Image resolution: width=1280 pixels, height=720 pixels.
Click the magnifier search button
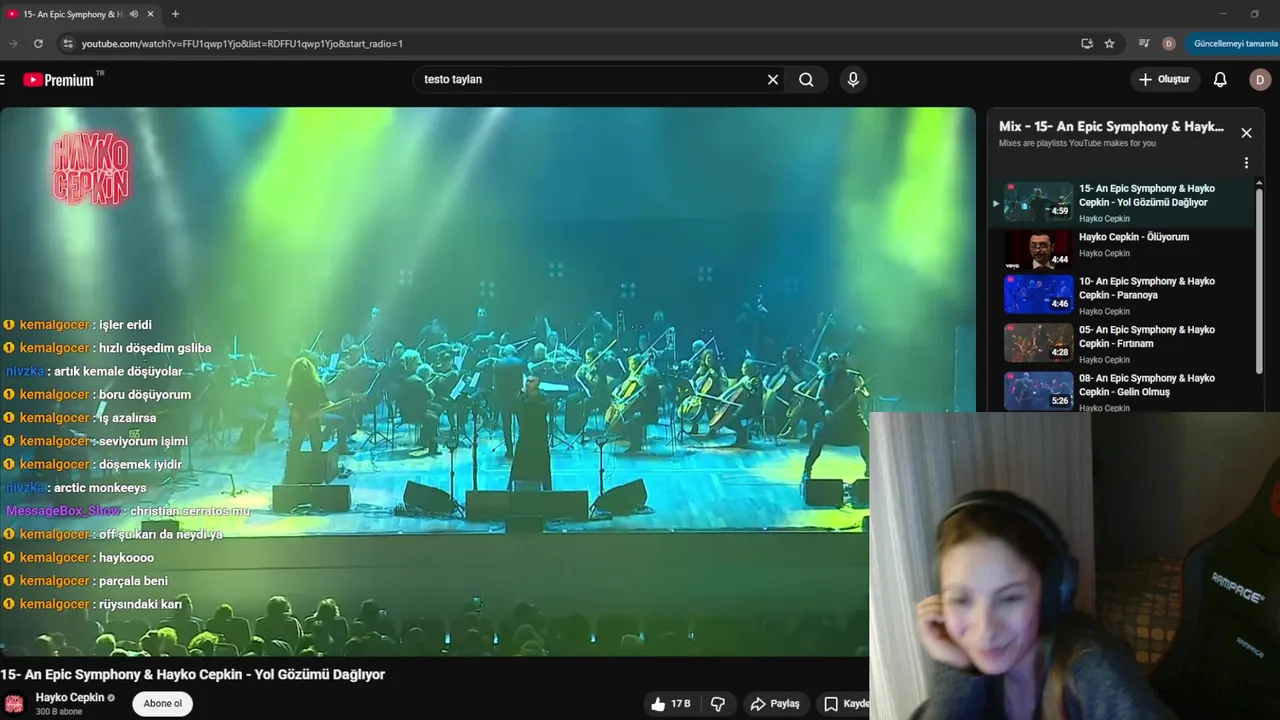coord(806,79)
